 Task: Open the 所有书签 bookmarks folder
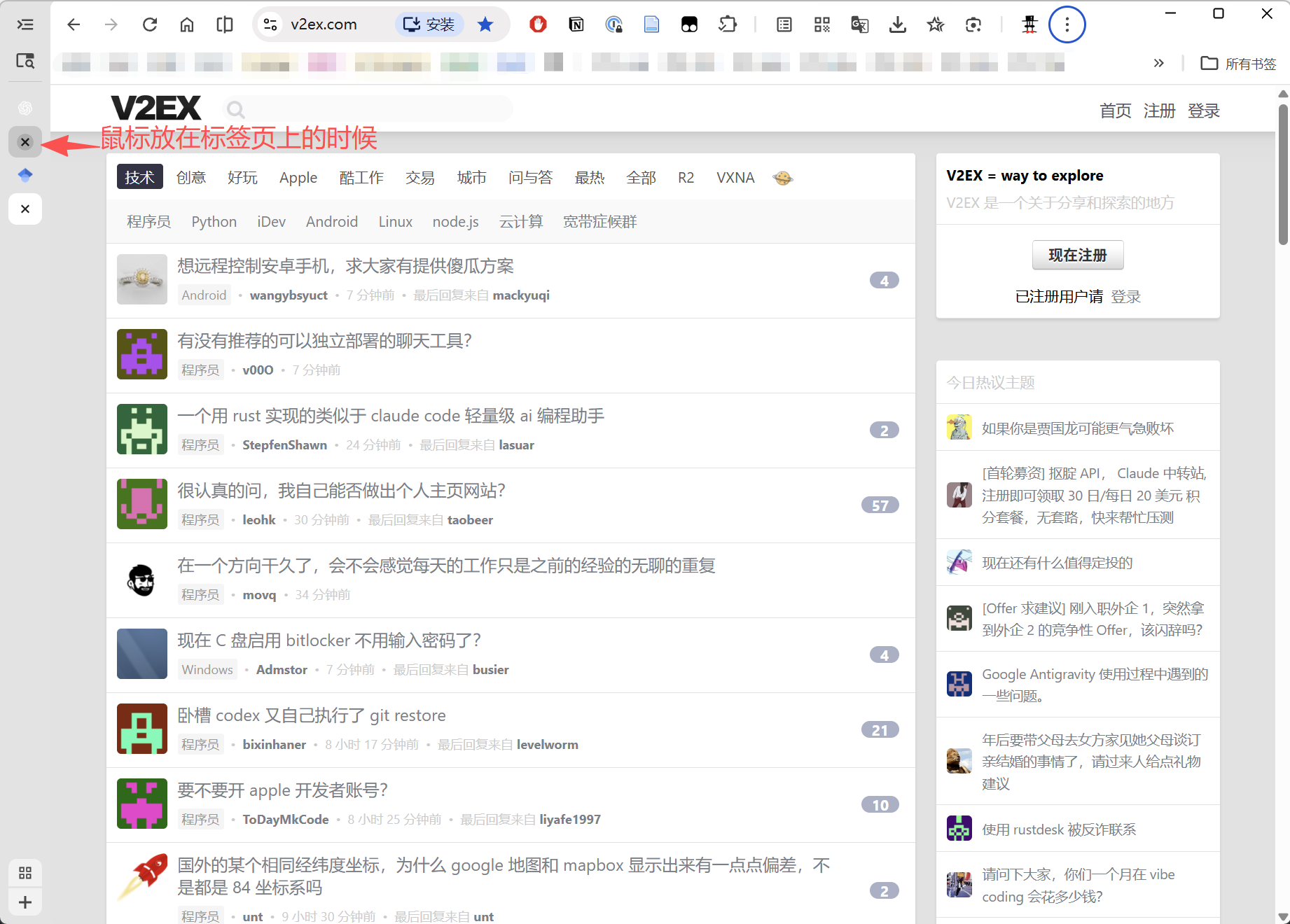tap(1239, 64)
